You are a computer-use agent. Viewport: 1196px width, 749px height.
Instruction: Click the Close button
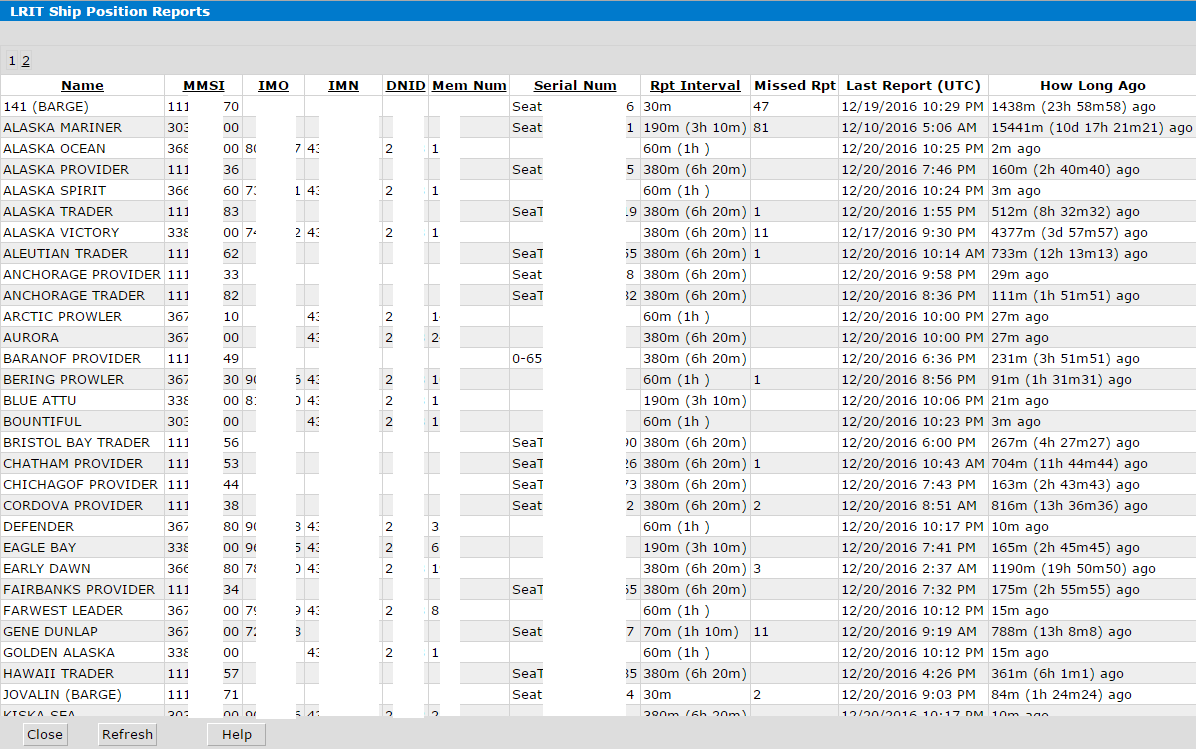tap(45, 735)
